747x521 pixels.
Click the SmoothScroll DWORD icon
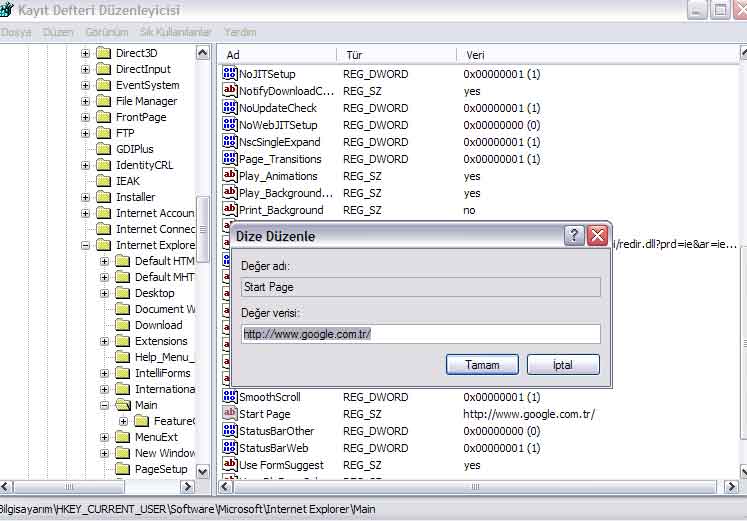(230, 397)
